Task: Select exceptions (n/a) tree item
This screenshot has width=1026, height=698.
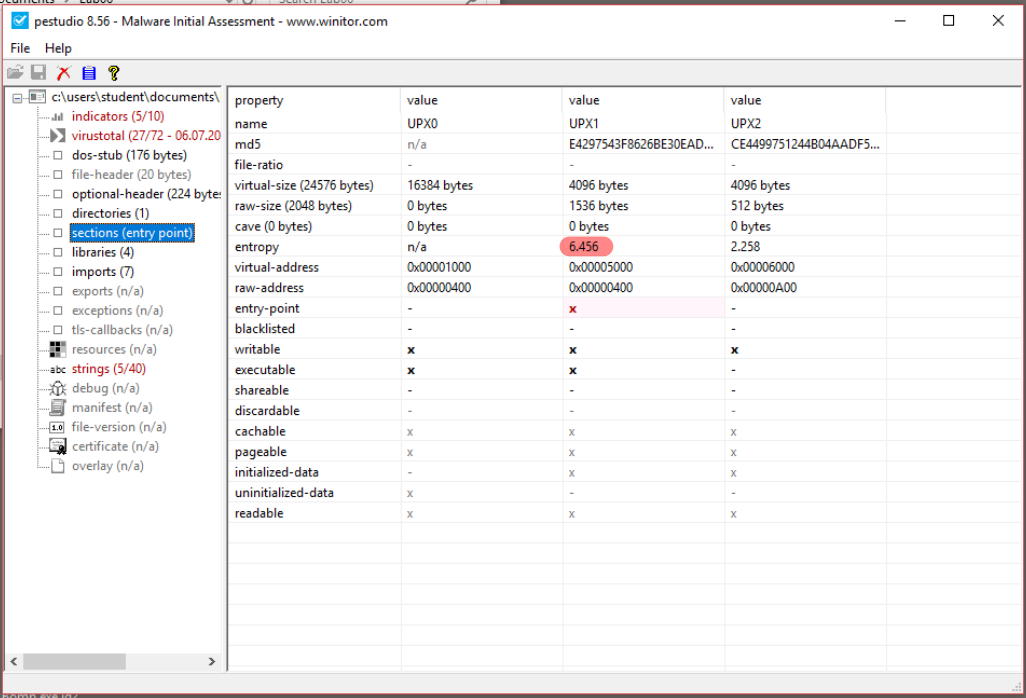Action: tap(117, 311)
